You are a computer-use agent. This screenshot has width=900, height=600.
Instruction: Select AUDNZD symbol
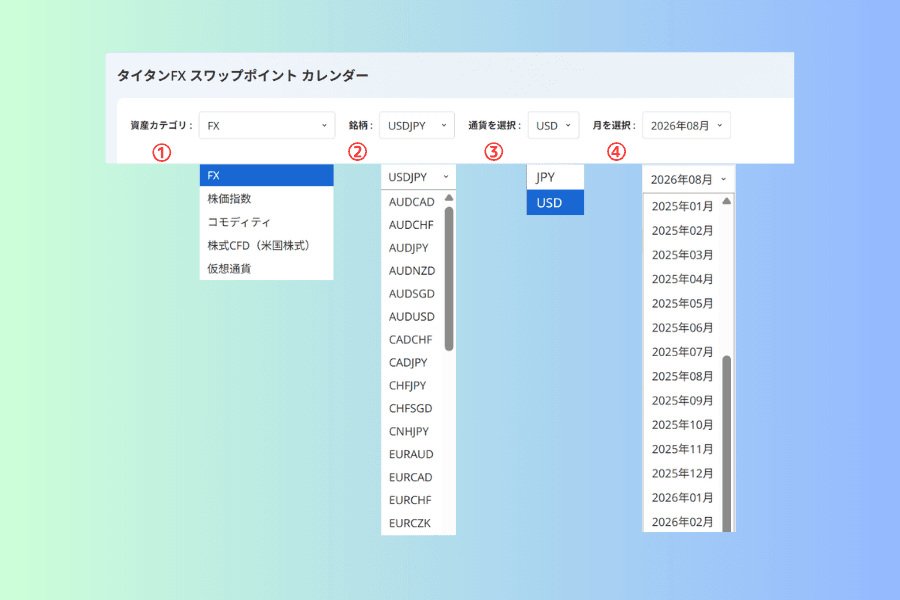point(413,270)
